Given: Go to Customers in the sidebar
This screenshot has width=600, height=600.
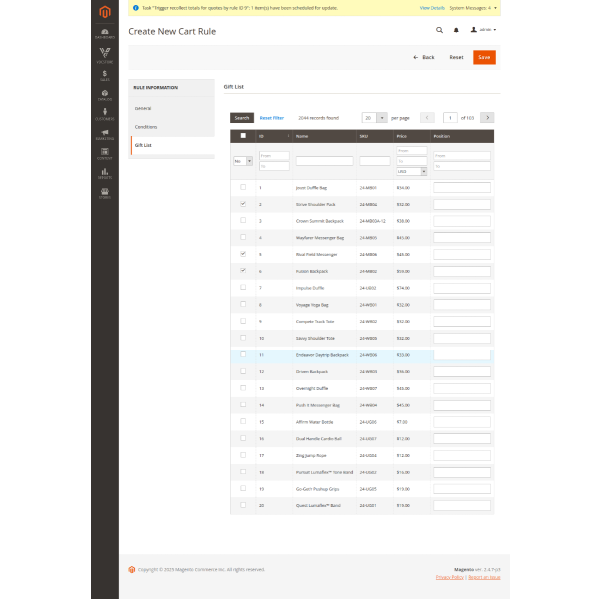Looking at the screenshot, I should point(104,114).
